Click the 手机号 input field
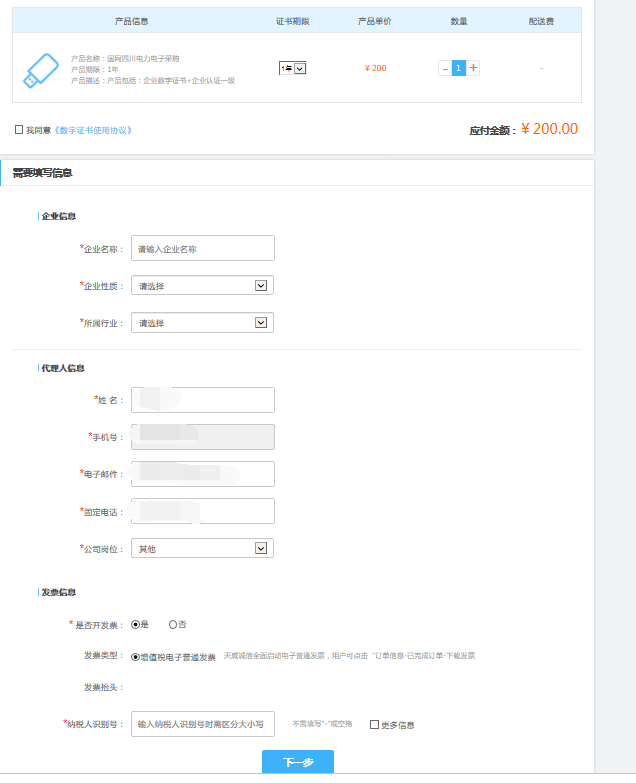The width and height of the screenshot is (636, 783). (x=202, y=437)
